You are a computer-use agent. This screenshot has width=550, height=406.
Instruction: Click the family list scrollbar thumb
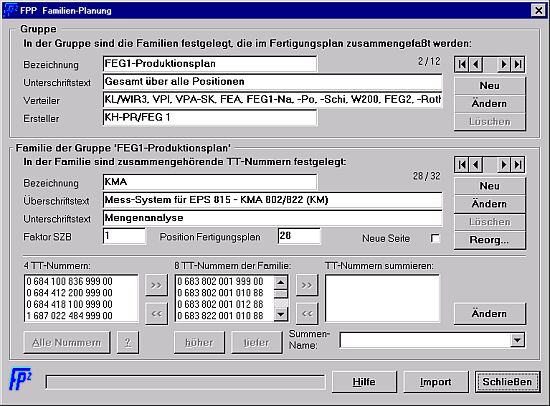281,294
